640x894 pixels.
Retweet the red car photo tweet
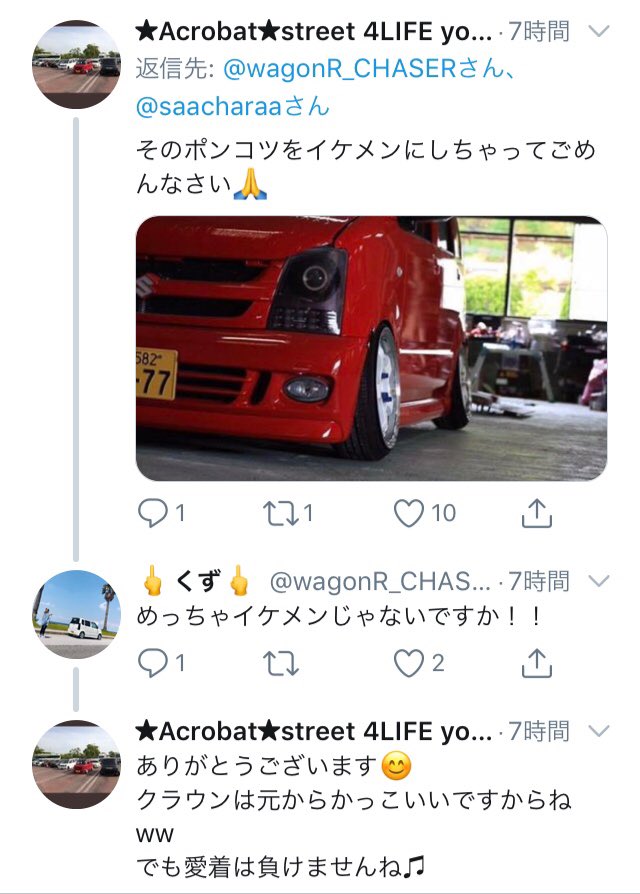coord(280,513)
